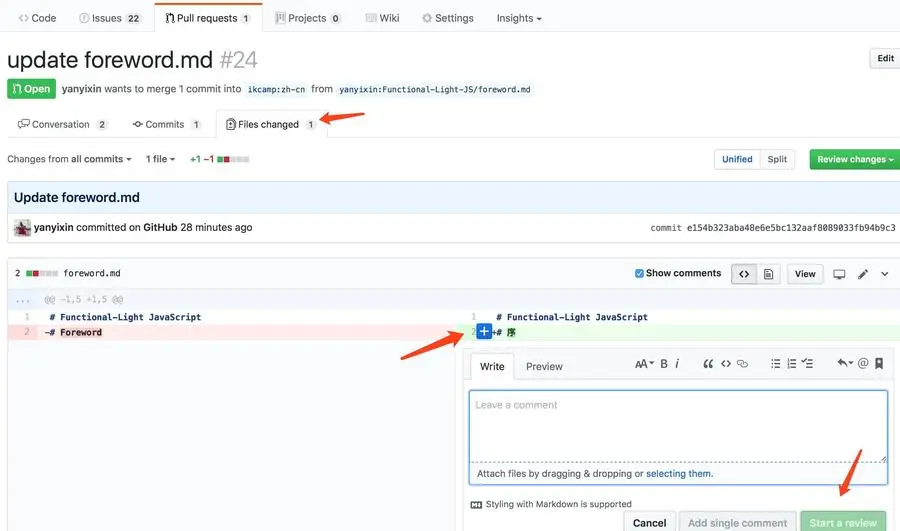Click the Start a review button

coord(843,522)
